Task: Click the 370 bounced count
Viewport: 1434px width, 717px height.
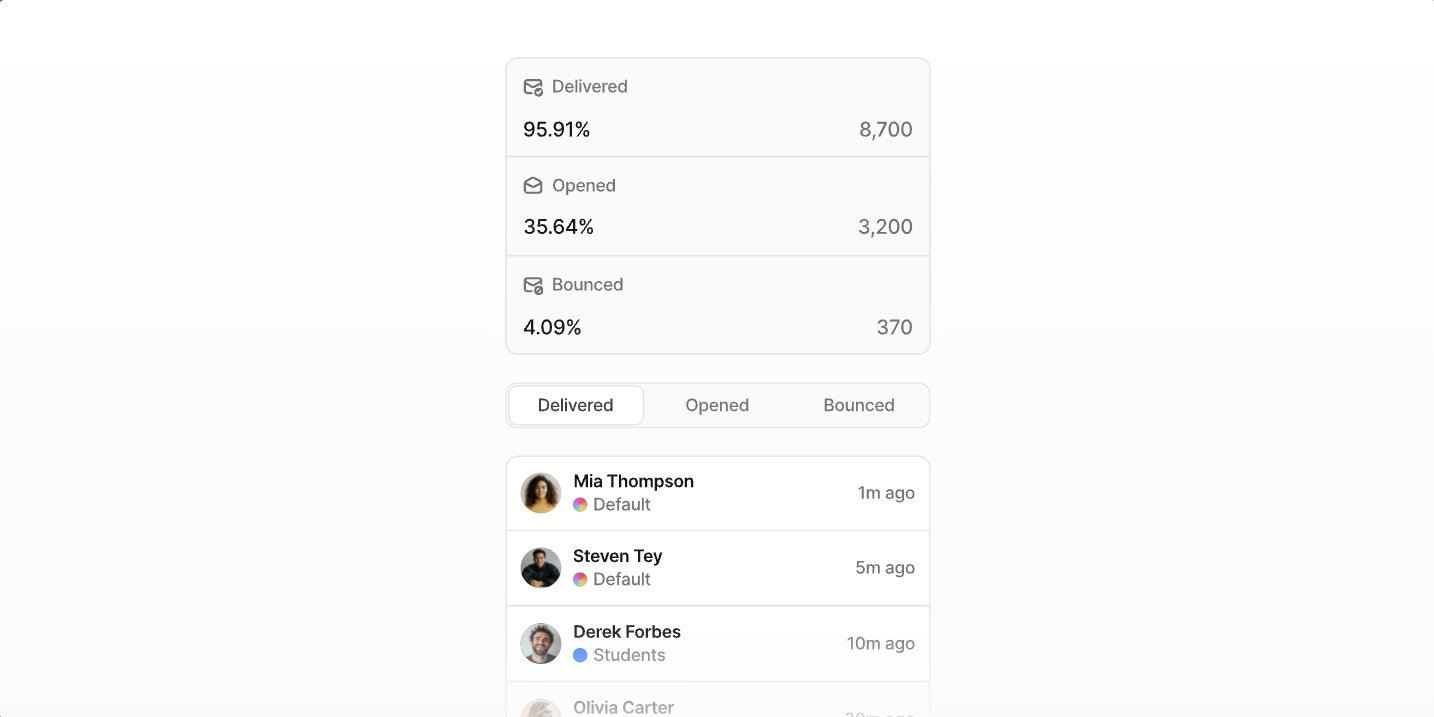Action: 894,327
